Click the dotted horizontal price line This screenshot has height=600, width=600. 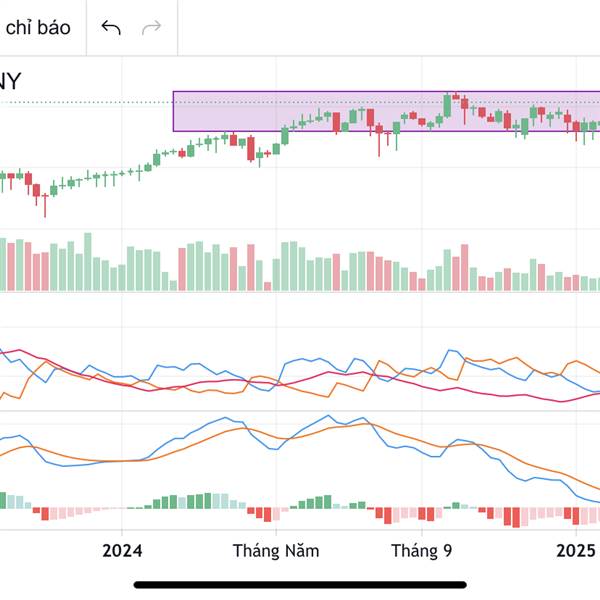click(86, 103)
